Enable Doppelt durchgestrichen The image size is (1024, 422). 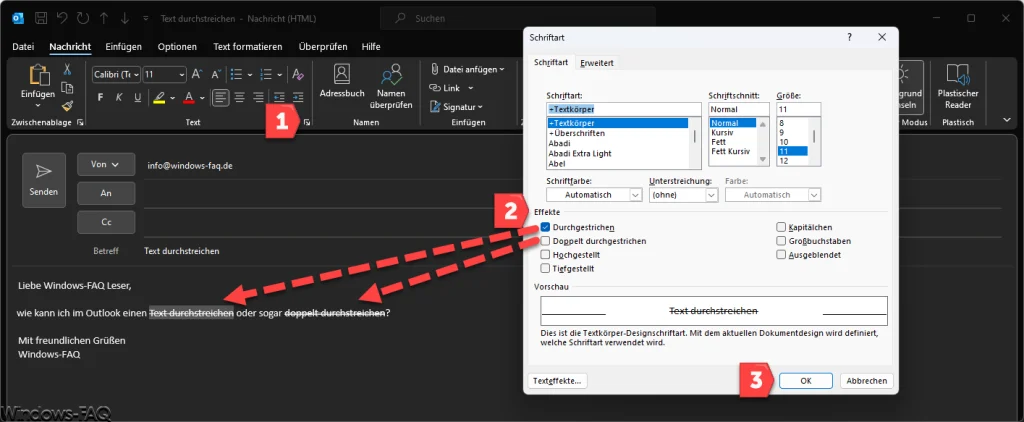tap(545, 241)
